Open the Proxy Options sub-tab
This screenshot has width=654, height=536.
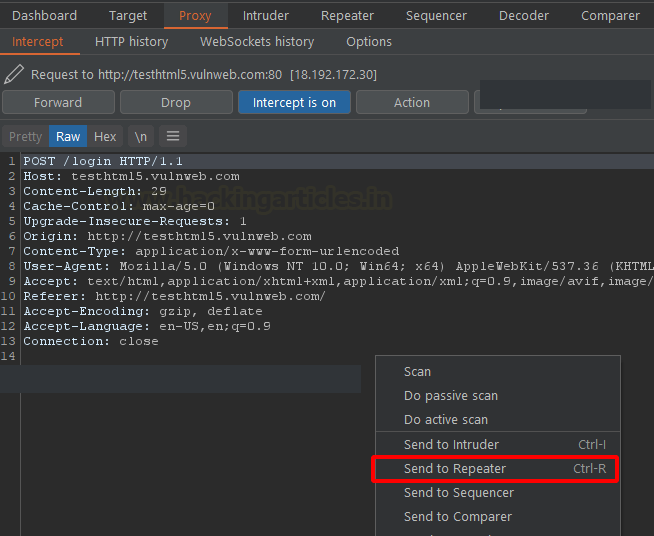click(369, 42)
